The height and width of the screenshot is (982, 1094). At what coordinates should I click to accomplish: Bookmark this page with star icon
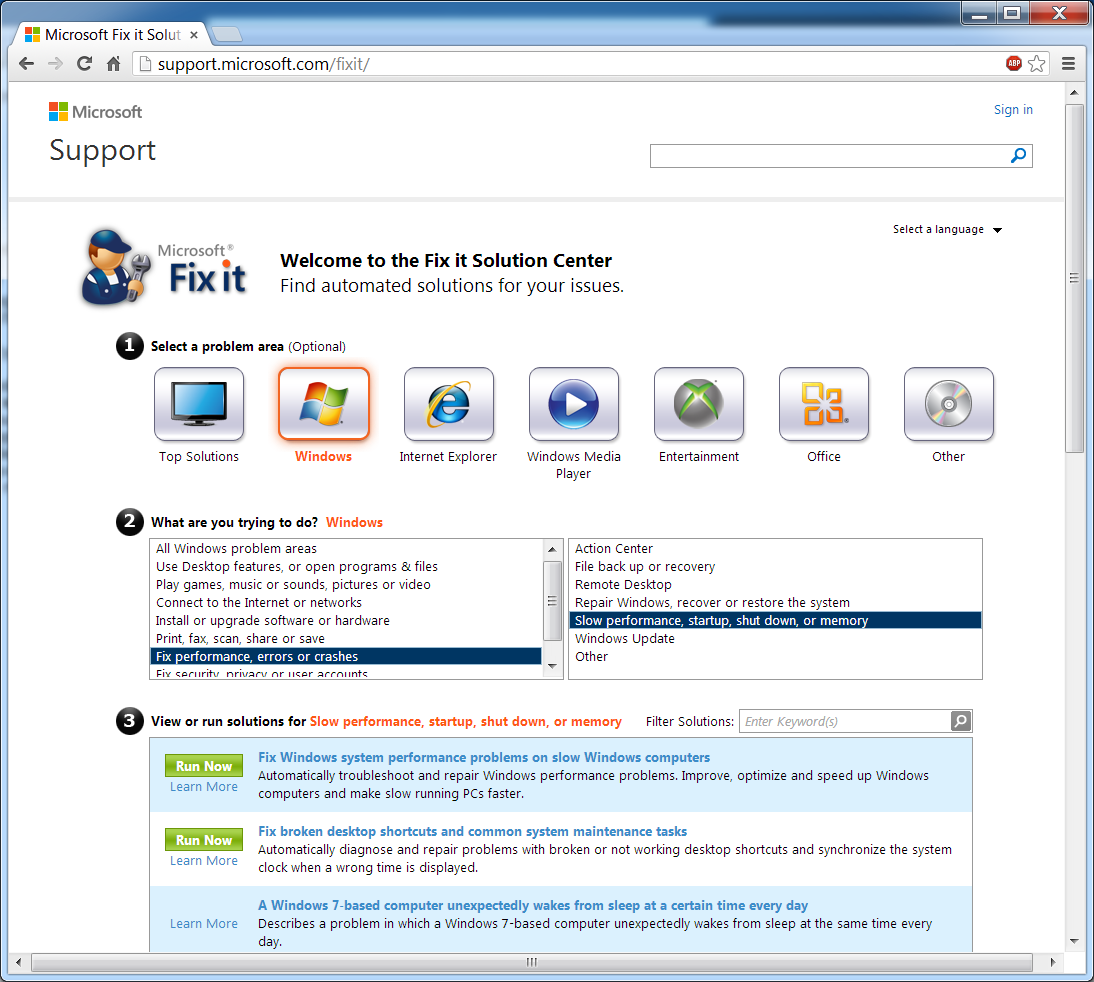(x=1037, y=64)
